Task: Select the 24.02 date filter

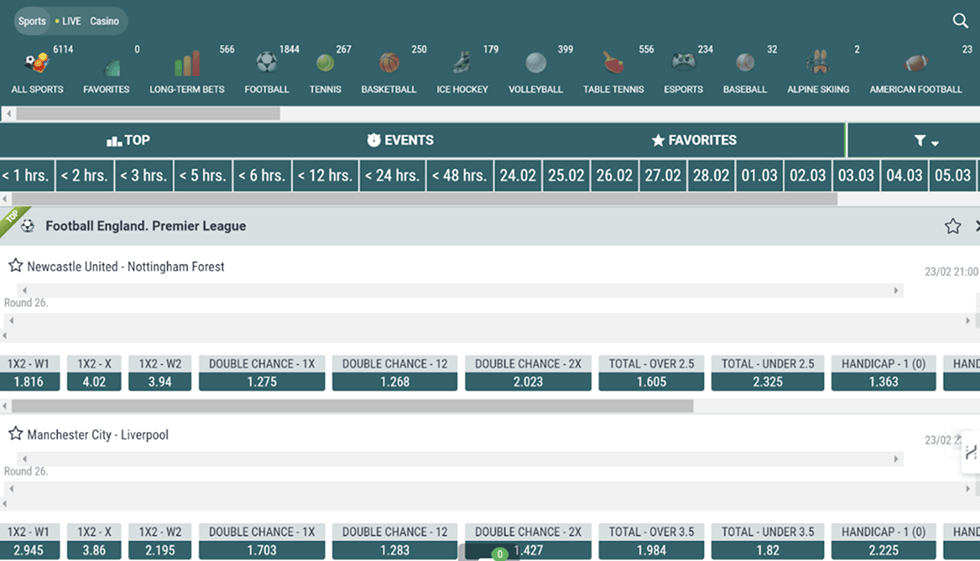Action: click(518, 176)
